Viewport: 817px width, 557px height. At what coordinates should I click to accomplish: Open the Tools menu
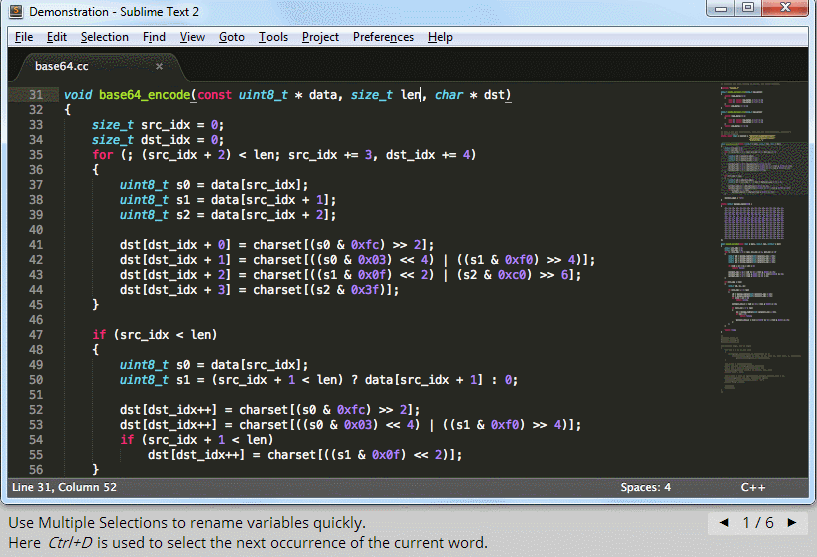tap(274, 37)
